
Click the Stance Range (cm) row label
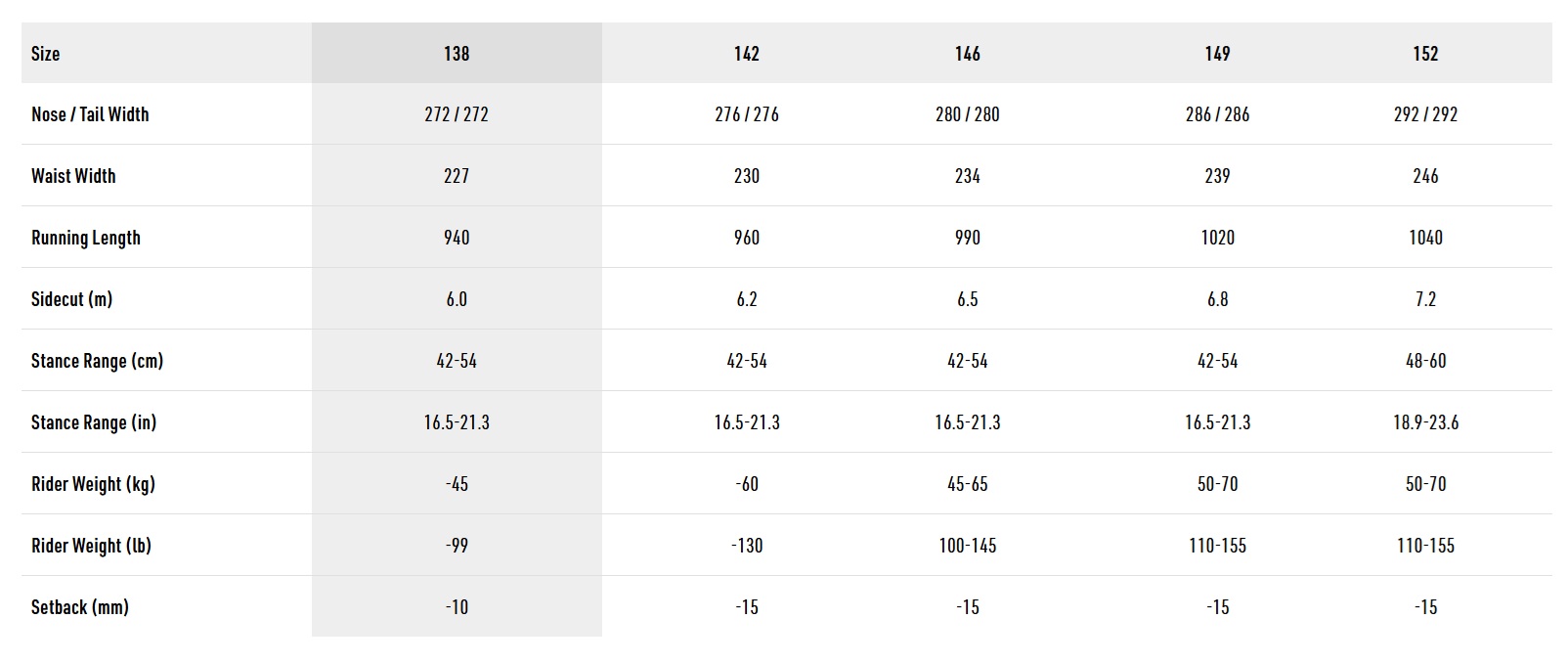click(97, 361)
